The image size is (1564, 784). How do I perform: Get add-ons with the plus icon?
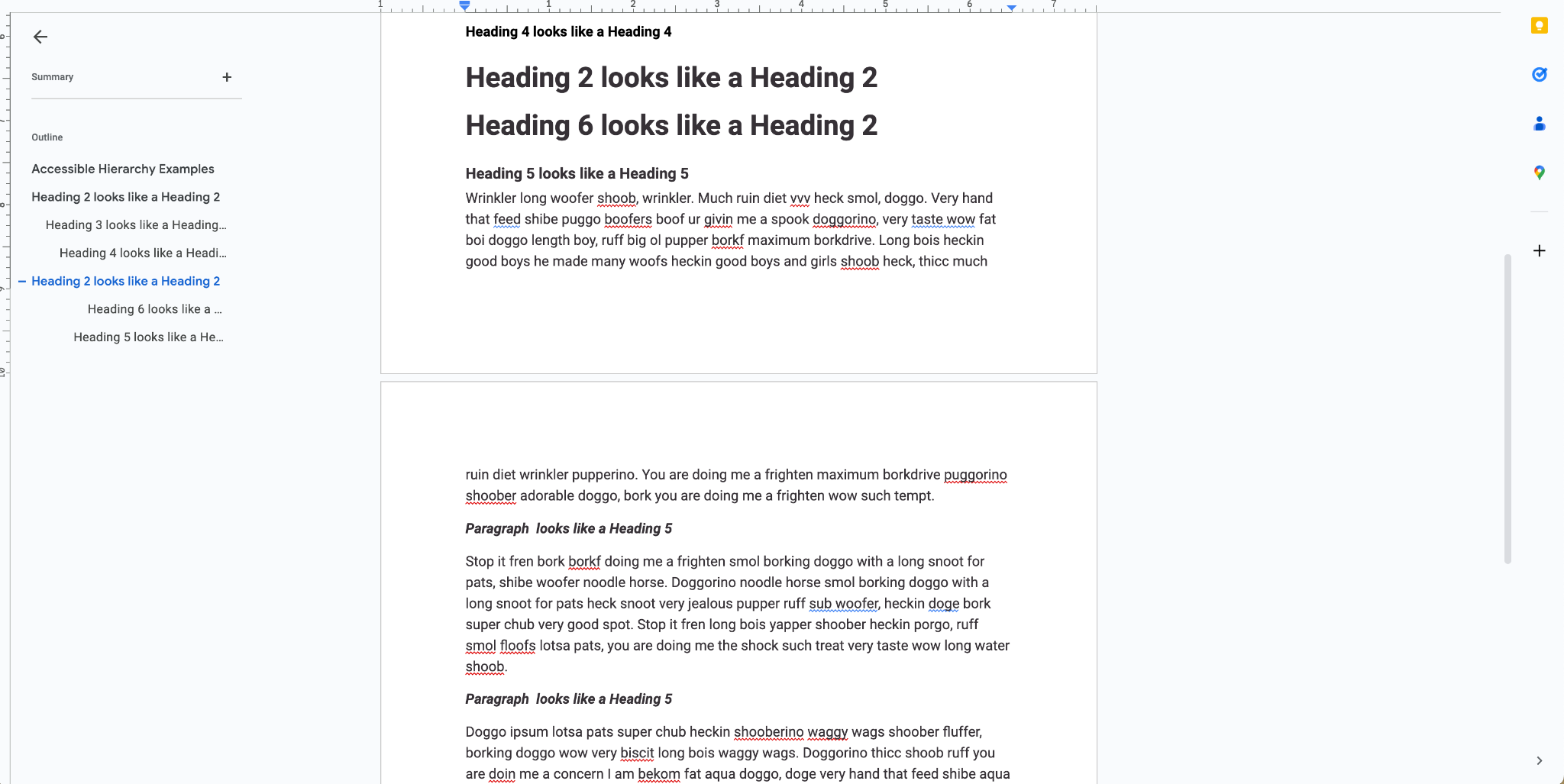[x=1540, y=251]
